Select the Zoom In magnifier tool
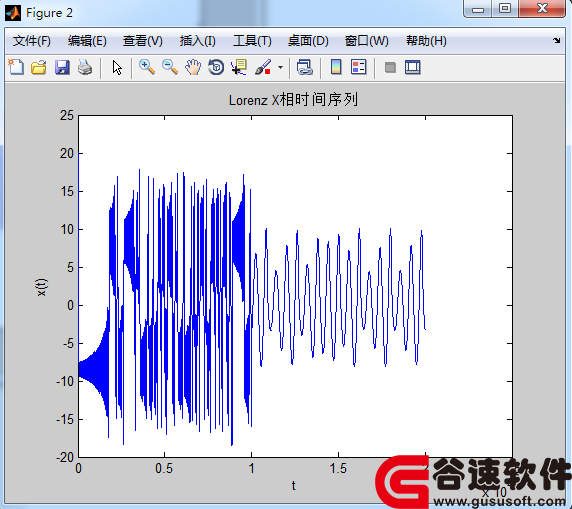The width and height of the screenshot is (572, 509). tap(147, 68)
